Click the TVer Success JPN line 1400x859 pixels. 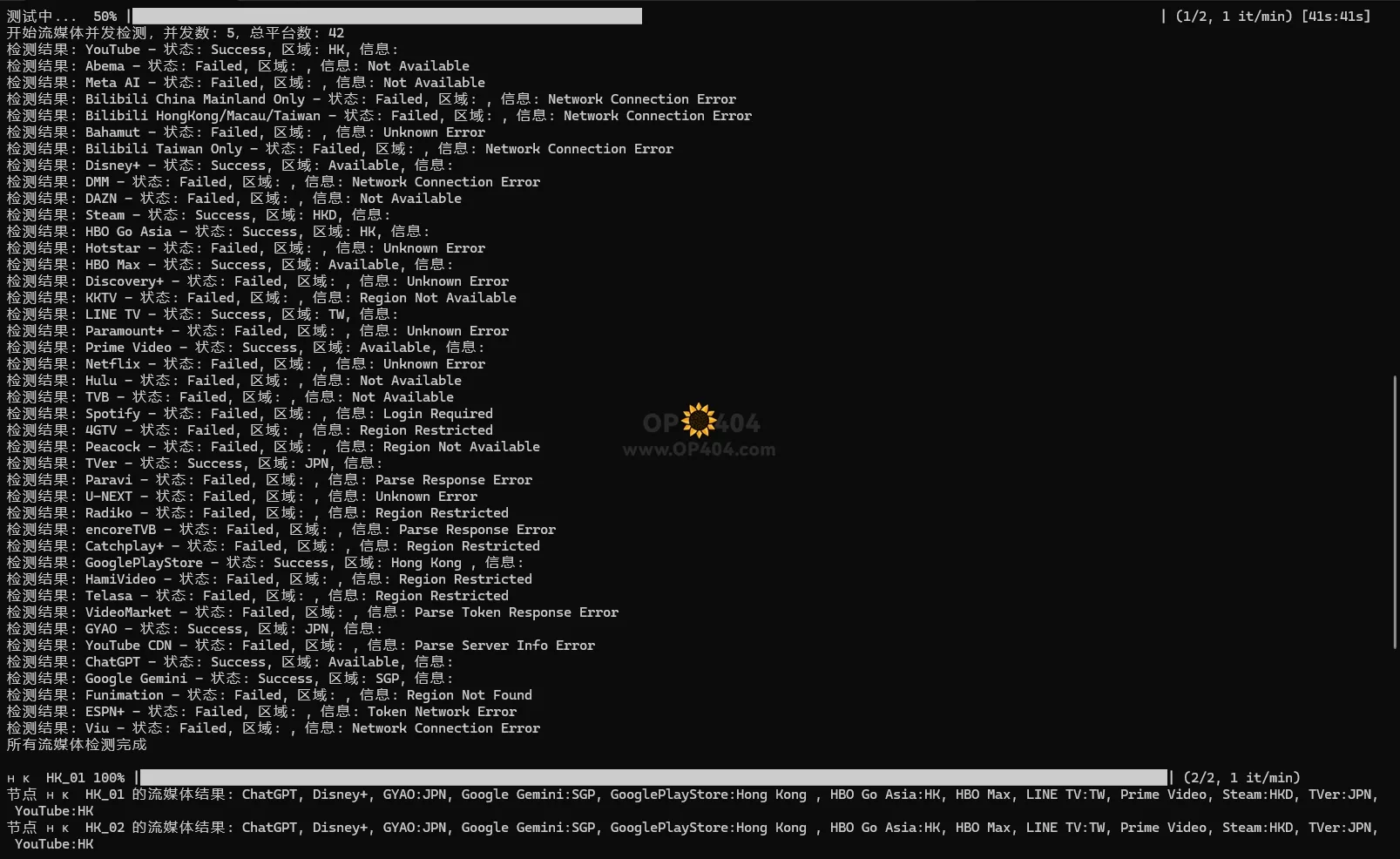click(x=195, y=463)
